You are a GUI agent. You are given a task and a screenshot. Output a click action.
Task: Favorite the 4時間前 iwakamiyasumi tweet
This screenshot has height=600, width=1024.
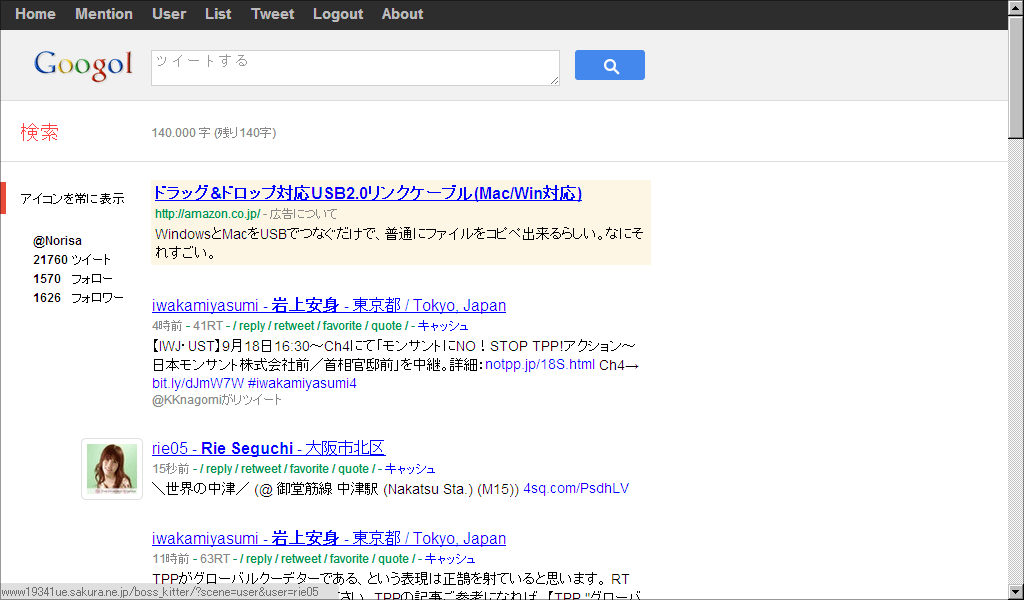(x=342, y=325)
